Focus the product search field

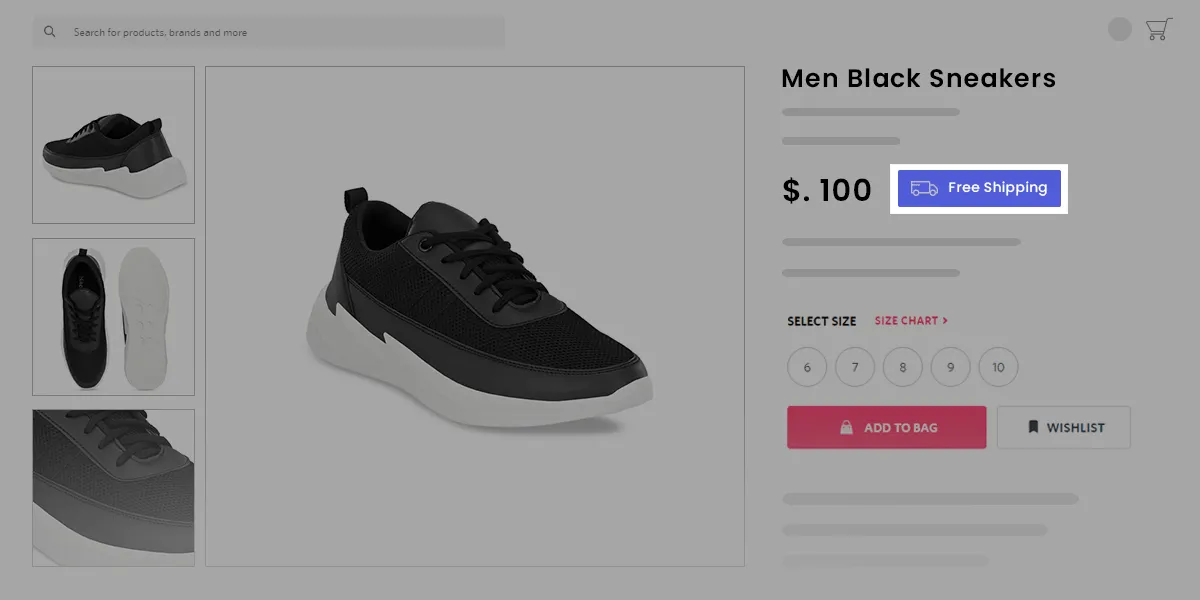tap(280, 32)
